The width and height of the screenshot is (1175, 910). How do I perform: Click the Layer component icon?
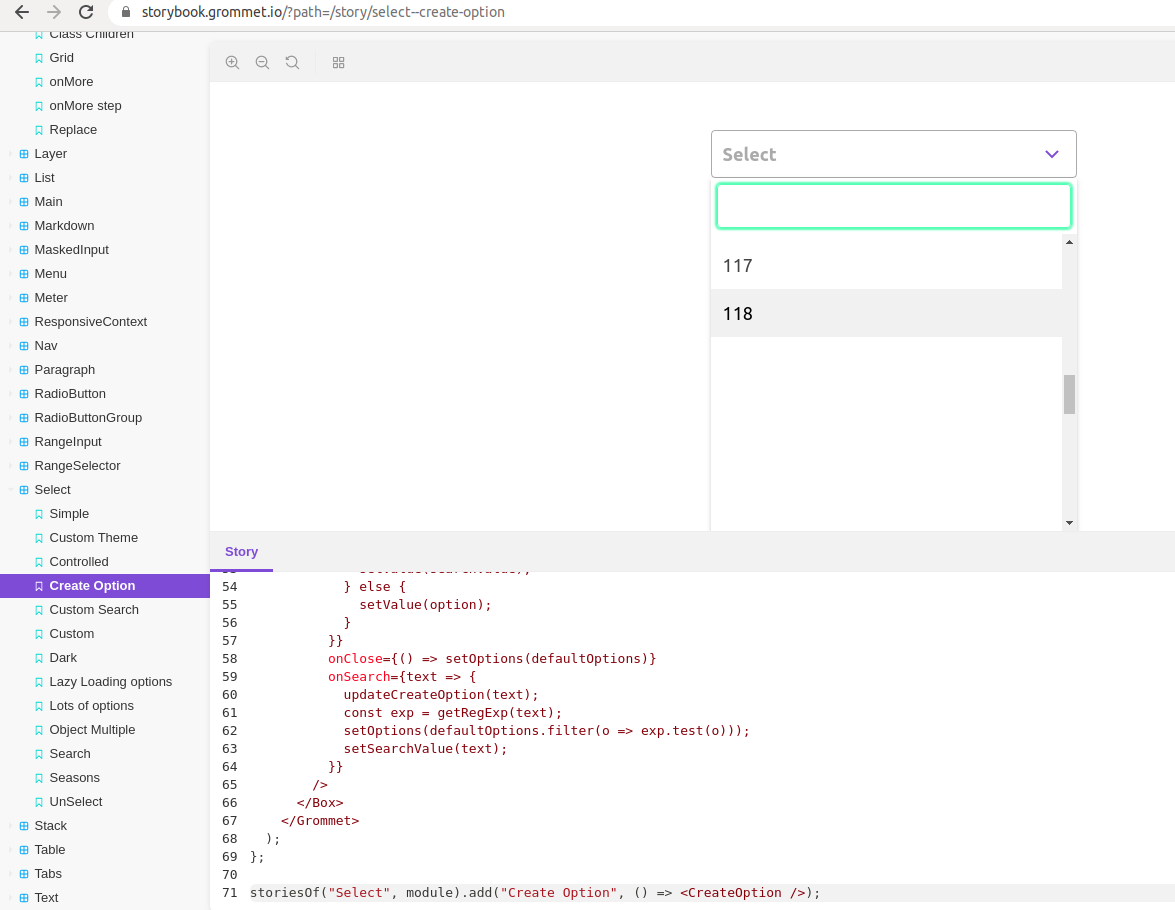24,154
